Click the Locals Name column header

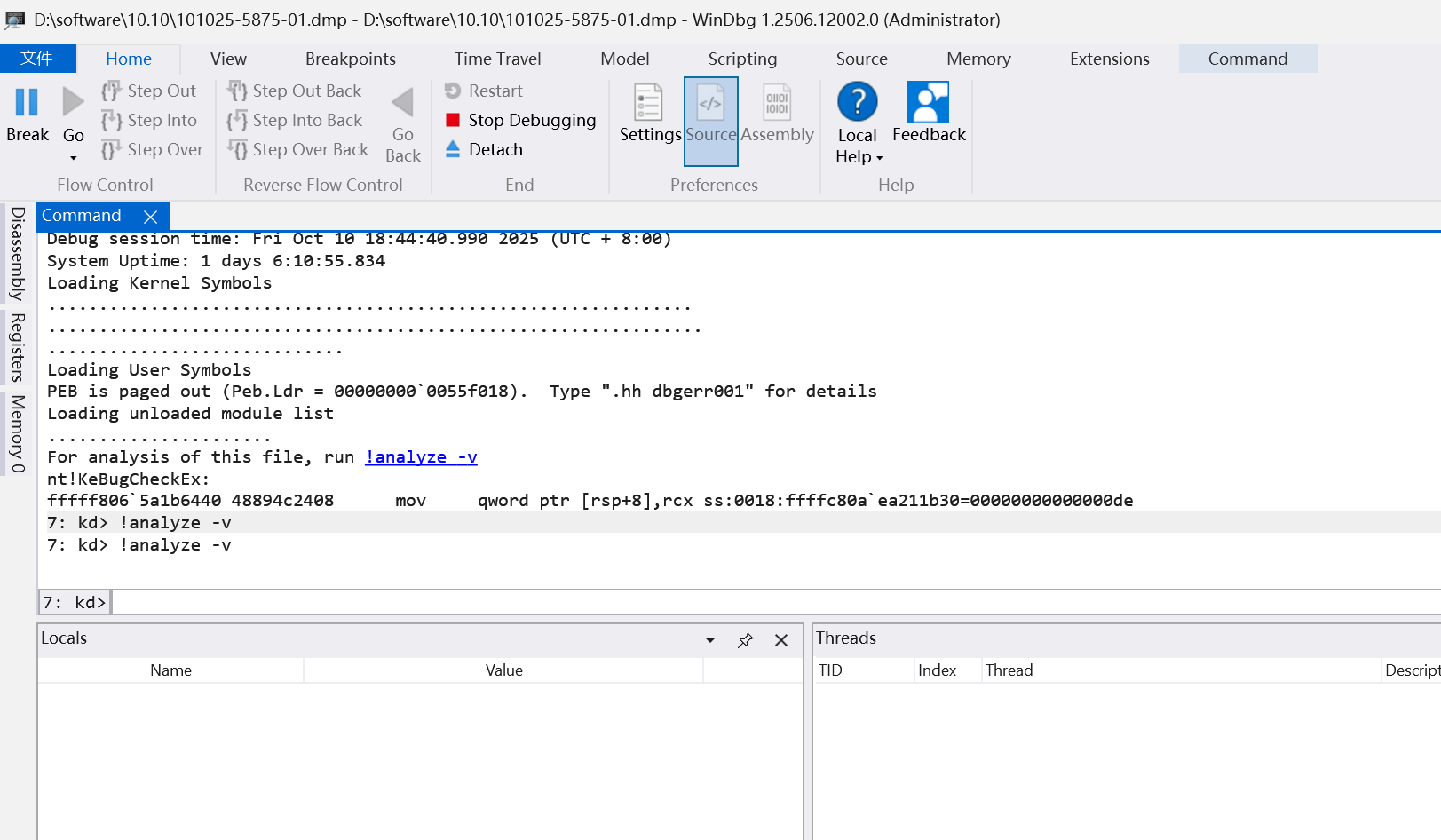point(170,670)
